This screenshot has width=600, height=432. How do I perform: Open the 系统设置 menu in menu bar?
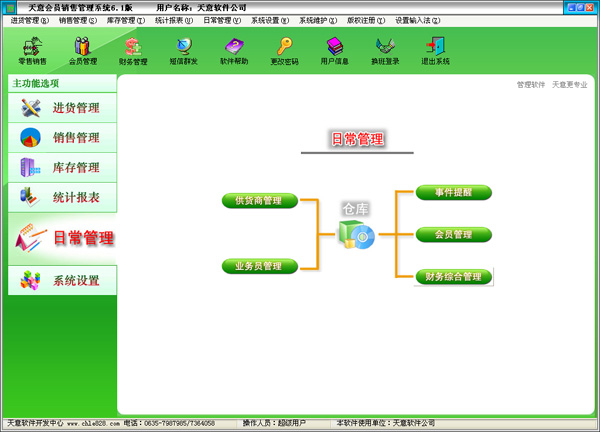270,20
